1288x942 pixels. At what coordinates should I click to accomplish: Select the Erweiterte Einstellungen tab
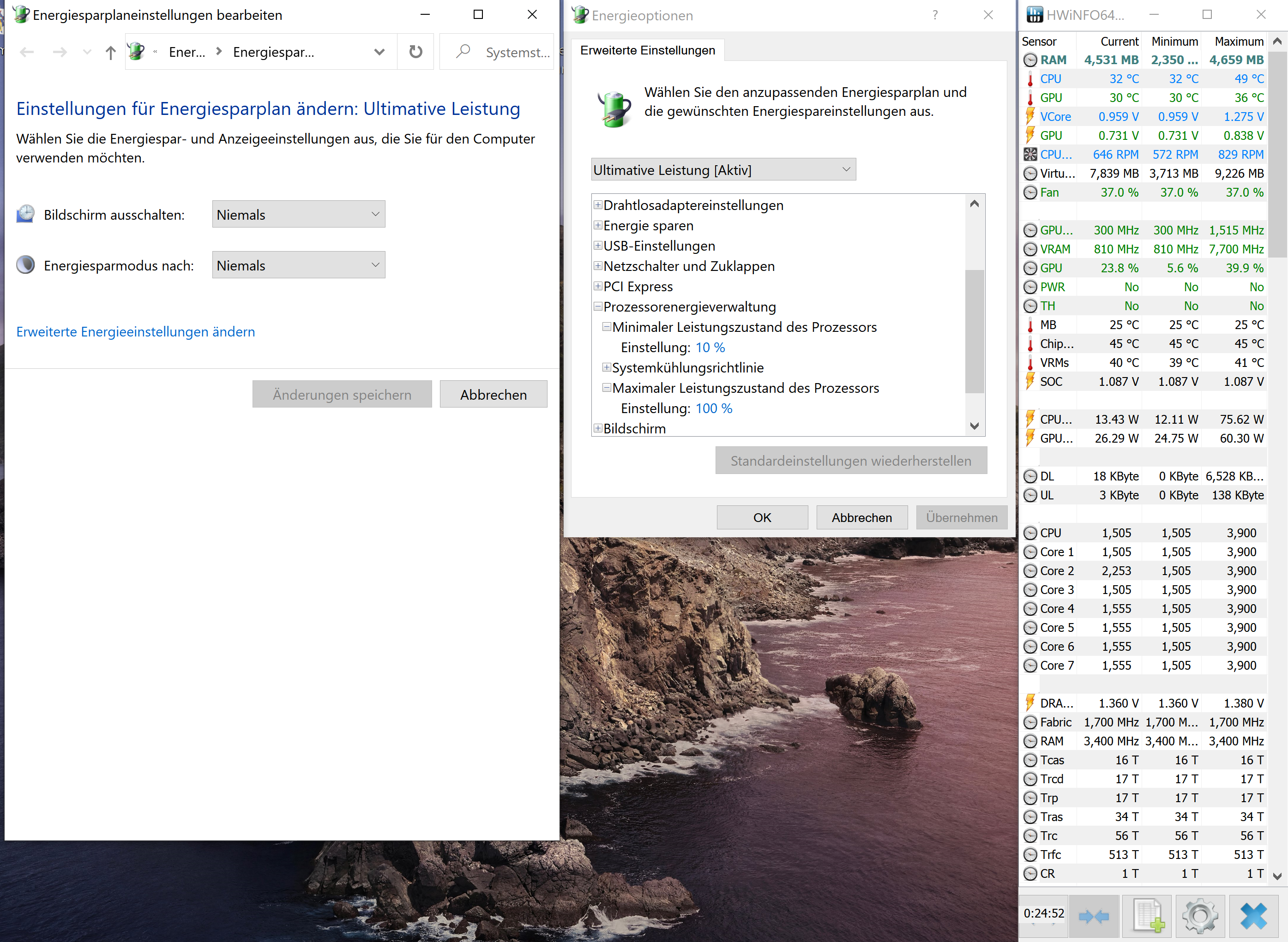647,50
